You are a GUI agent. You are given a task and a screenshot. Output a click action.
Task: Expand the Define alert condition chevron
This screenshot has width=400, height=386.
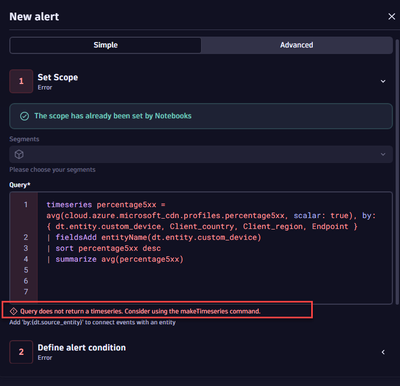[x=383, y=352]
